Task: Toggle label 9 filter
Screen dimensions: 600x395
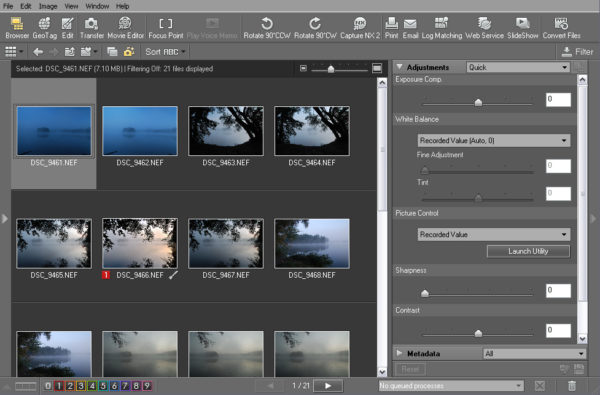Action: tap(147, 386)
